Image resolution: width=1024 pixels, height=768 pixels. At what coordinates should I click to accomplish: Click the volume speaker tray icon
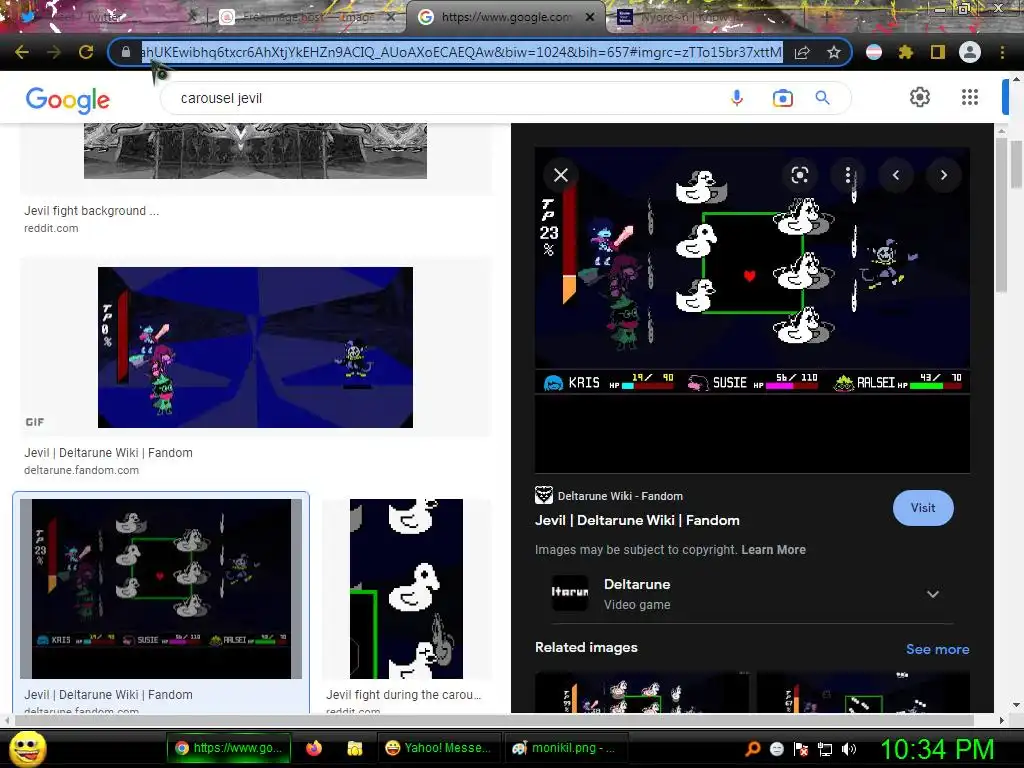tap(848, 749)
